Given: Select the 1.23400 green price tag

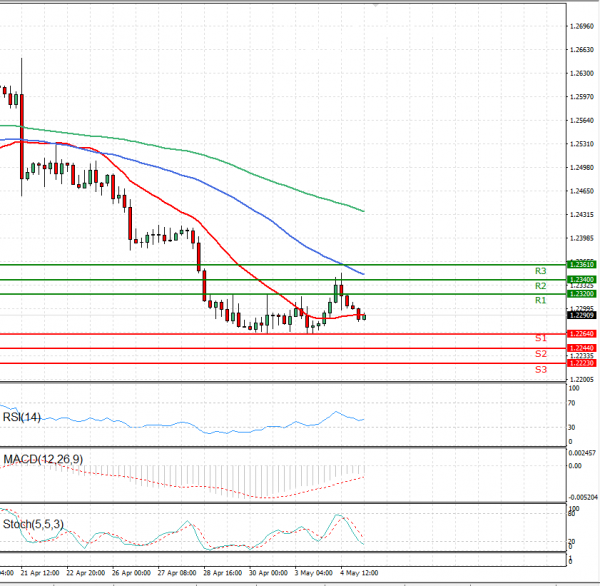Looking at the screenshot, I should click(581, 279).
